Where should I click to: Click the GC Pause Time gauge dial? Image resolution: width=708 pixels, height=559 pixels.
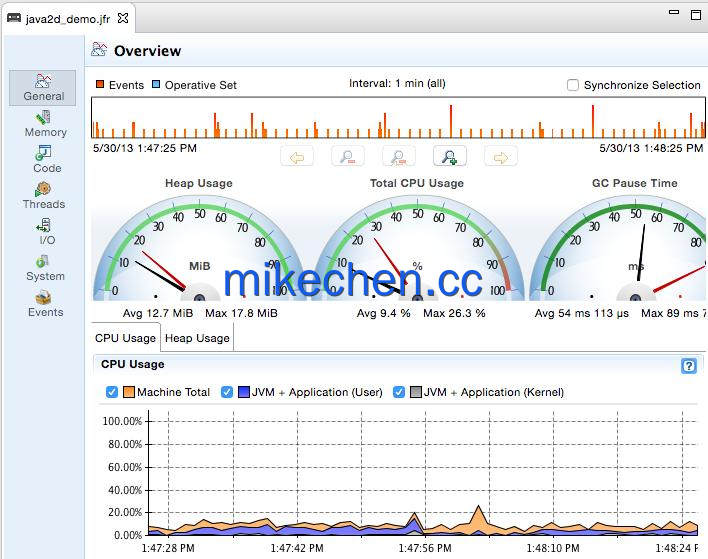coord(619,248)
